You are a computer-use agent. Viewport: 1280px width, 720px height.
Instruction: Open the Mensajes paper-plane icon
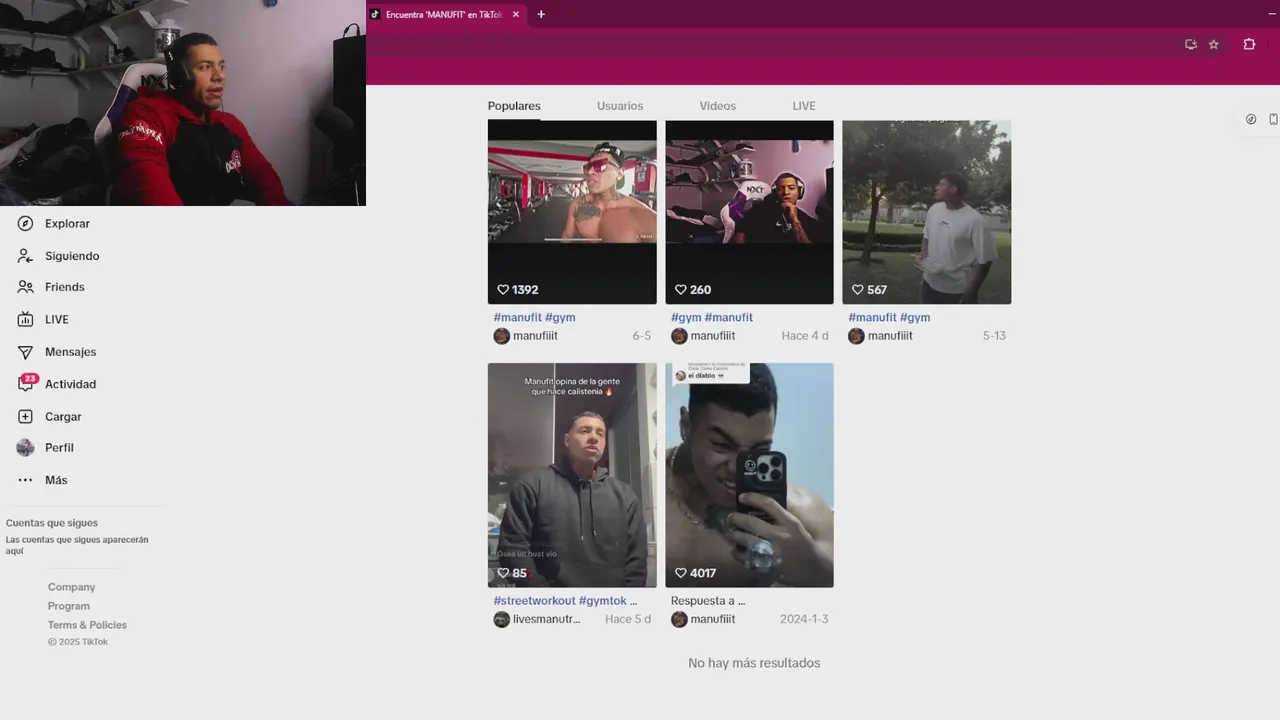25,352
